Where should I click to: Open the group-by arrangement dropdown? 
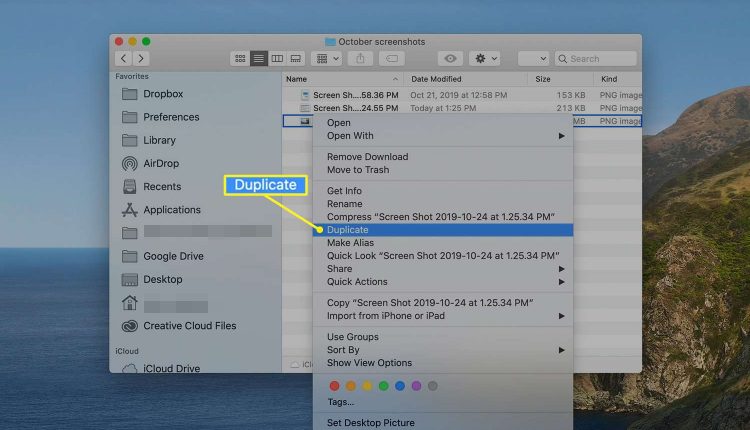point(327,58)
